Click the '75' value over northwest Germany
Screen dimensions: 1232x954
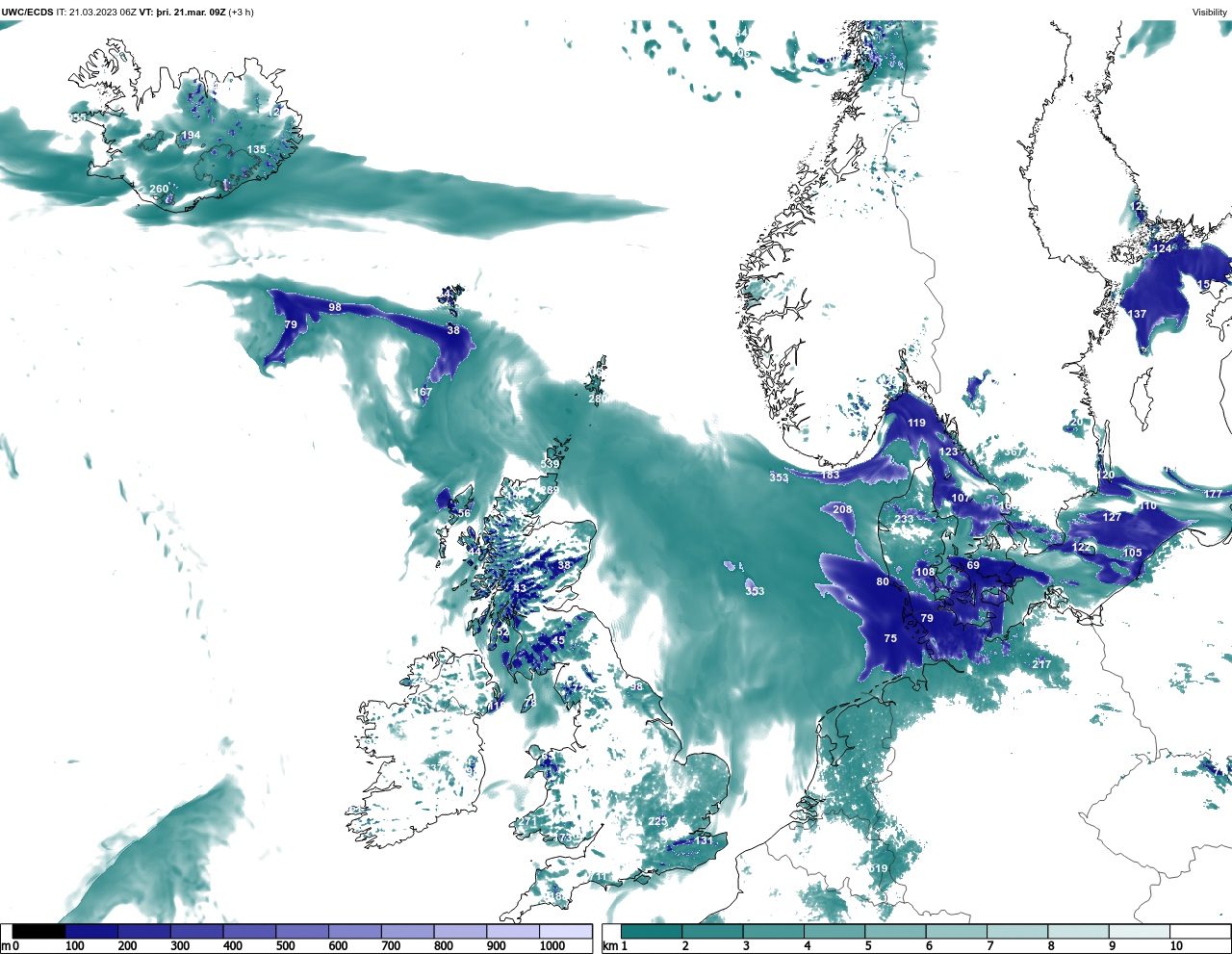[x=890, y=638]
